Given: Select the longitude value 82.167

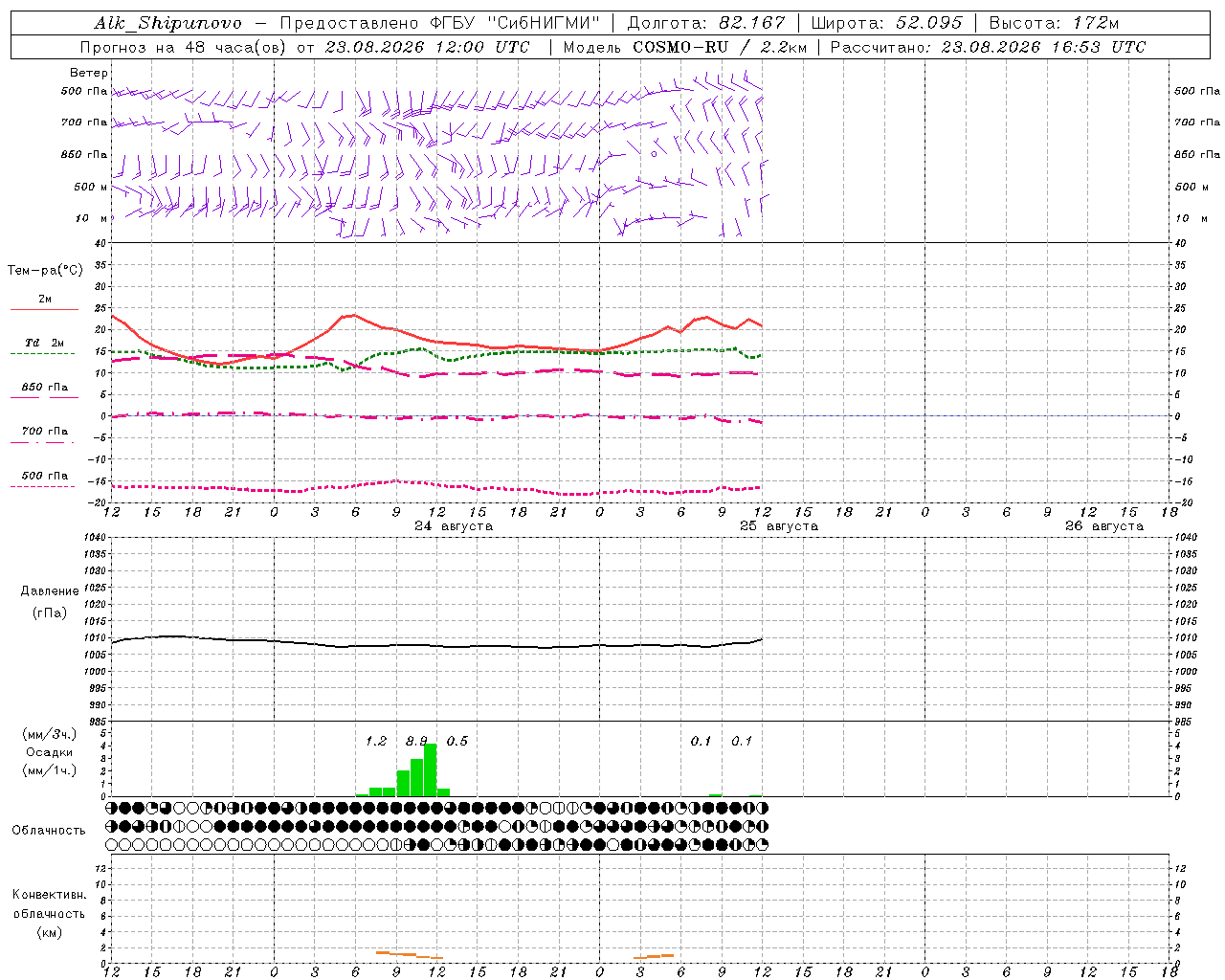Looking at the screenshot, I should [x=752, y=23].
